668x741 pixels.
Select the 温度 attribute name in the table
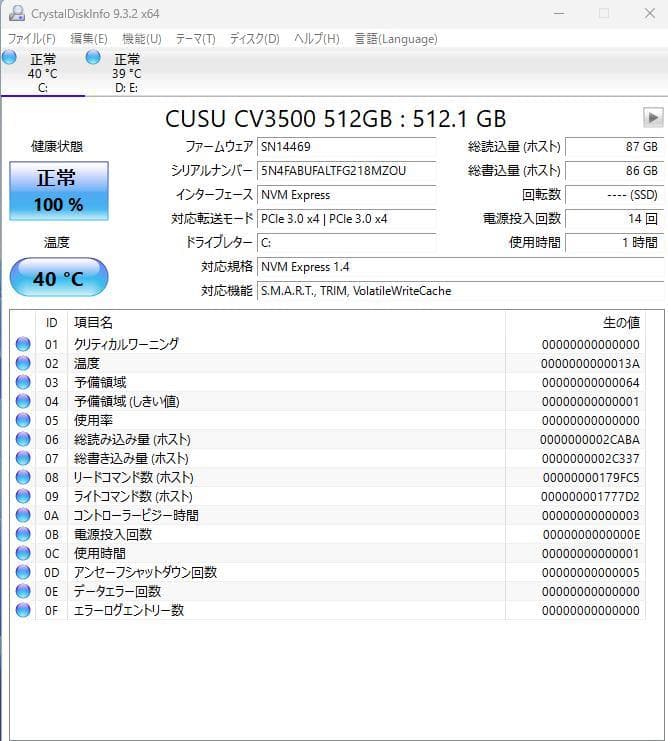click(87, 363)
